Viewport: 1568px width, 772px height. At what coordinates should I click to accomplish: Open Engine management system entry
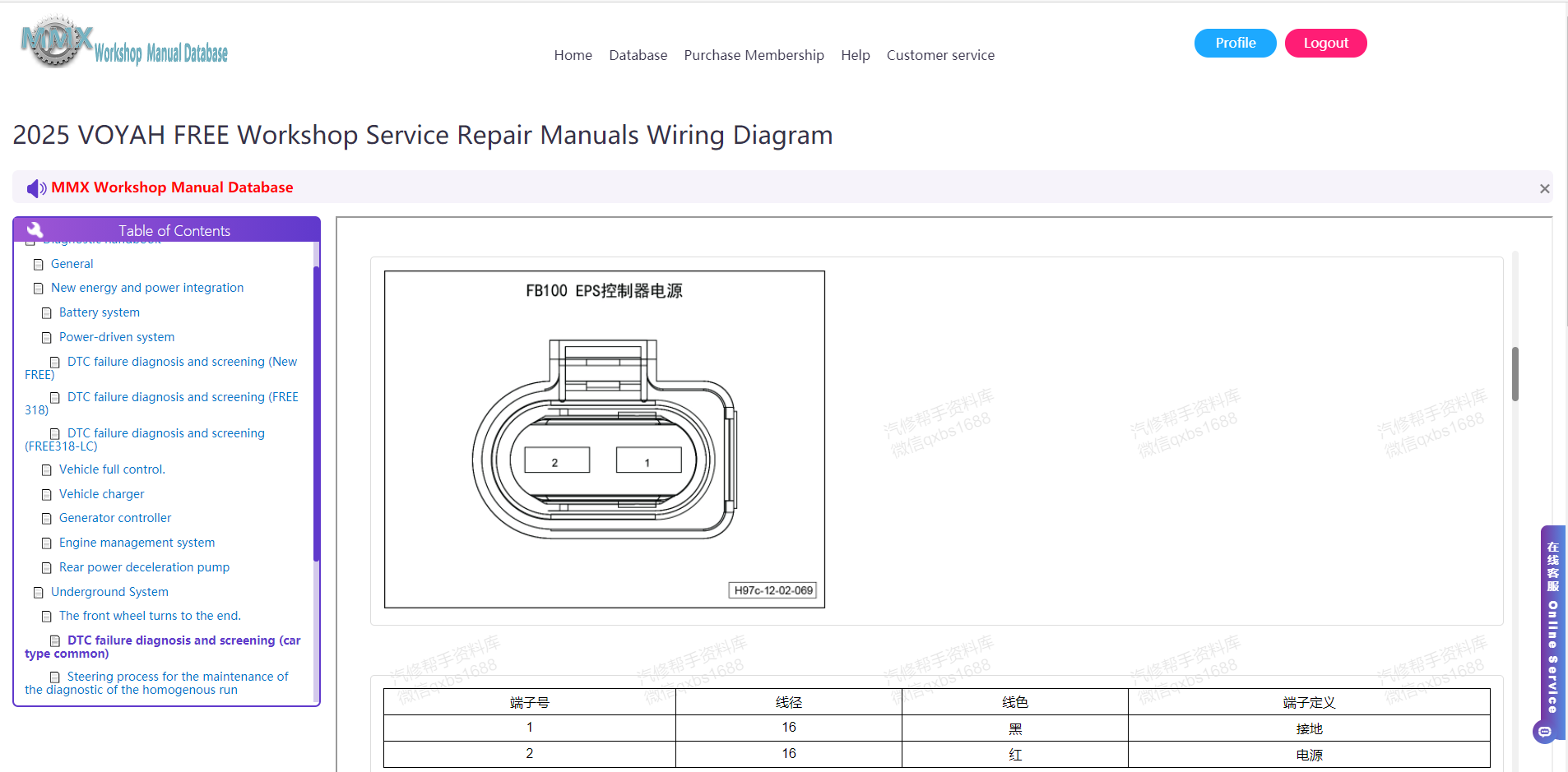tap(137, 543)
